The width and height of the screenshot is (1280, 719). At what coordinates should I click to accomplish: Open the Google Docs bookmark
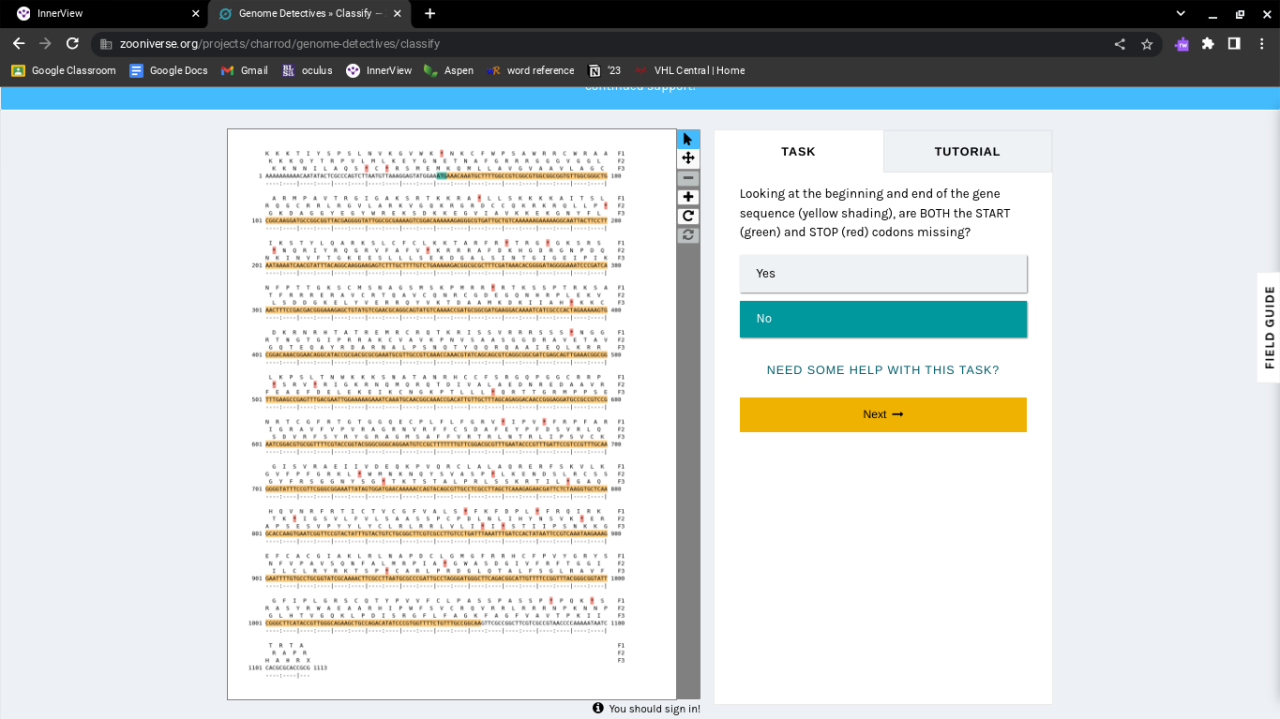coord(169,71)
